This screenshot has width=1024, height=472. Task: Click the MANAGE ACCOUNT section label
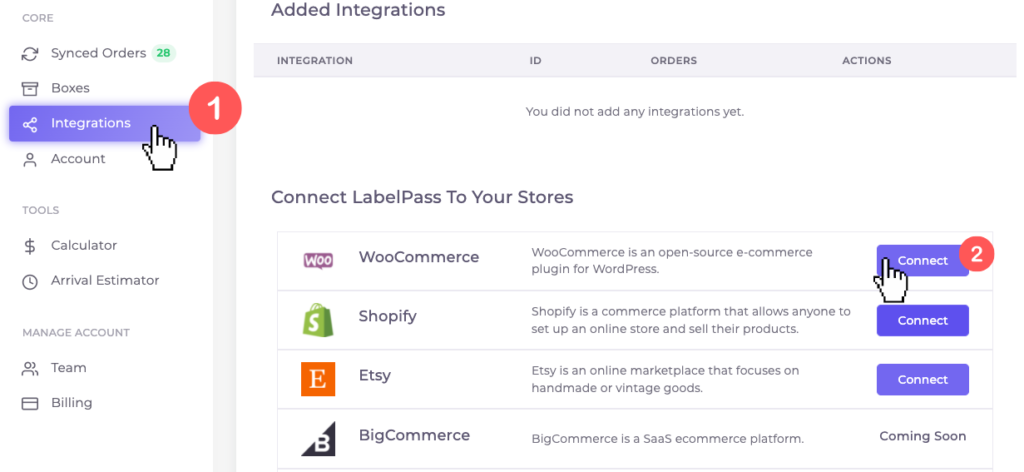(x=76, y=333)
